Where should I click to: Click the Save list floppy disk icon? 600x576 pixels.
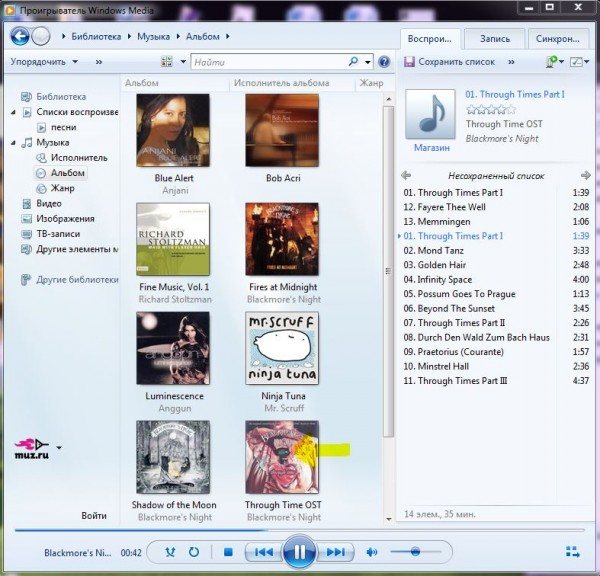tap(409, 62)
